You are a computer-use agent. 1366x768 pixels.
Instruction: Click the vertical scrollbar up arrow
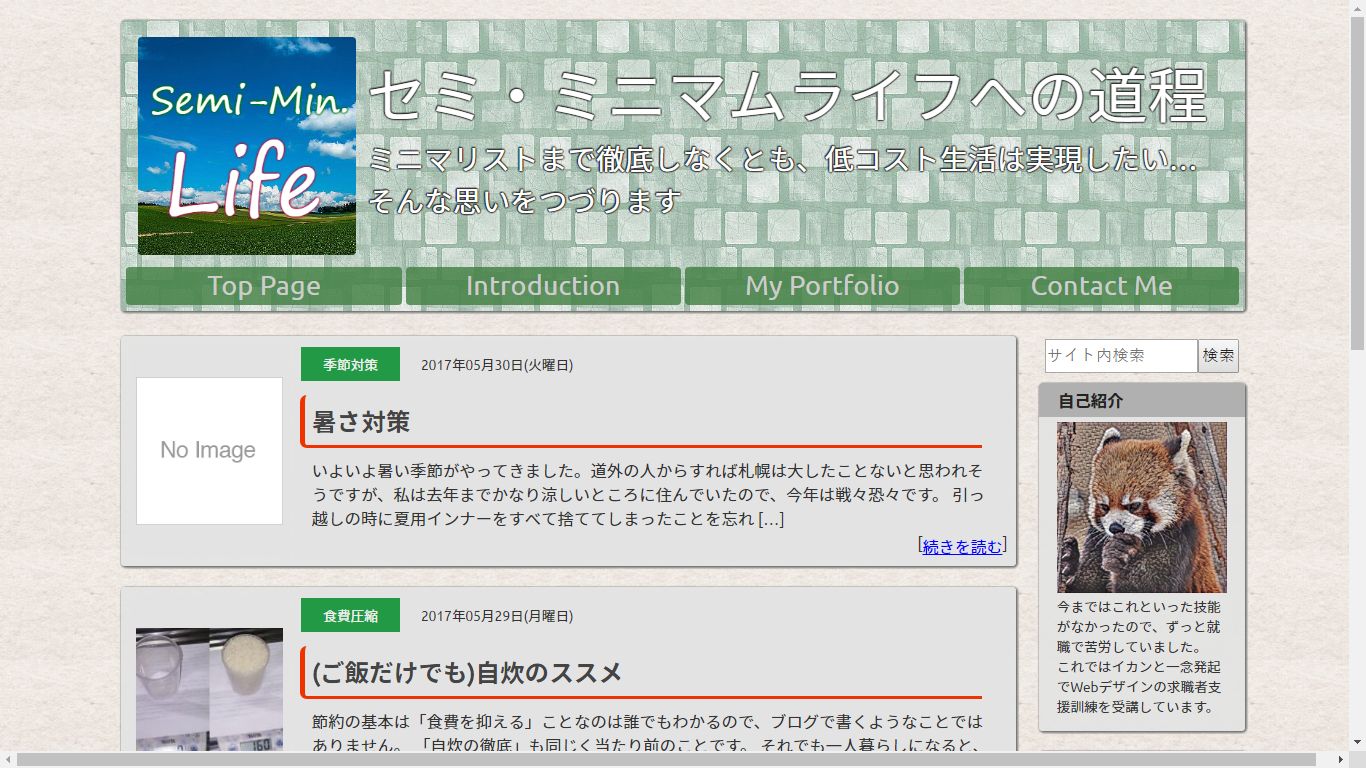point(1357,8)
